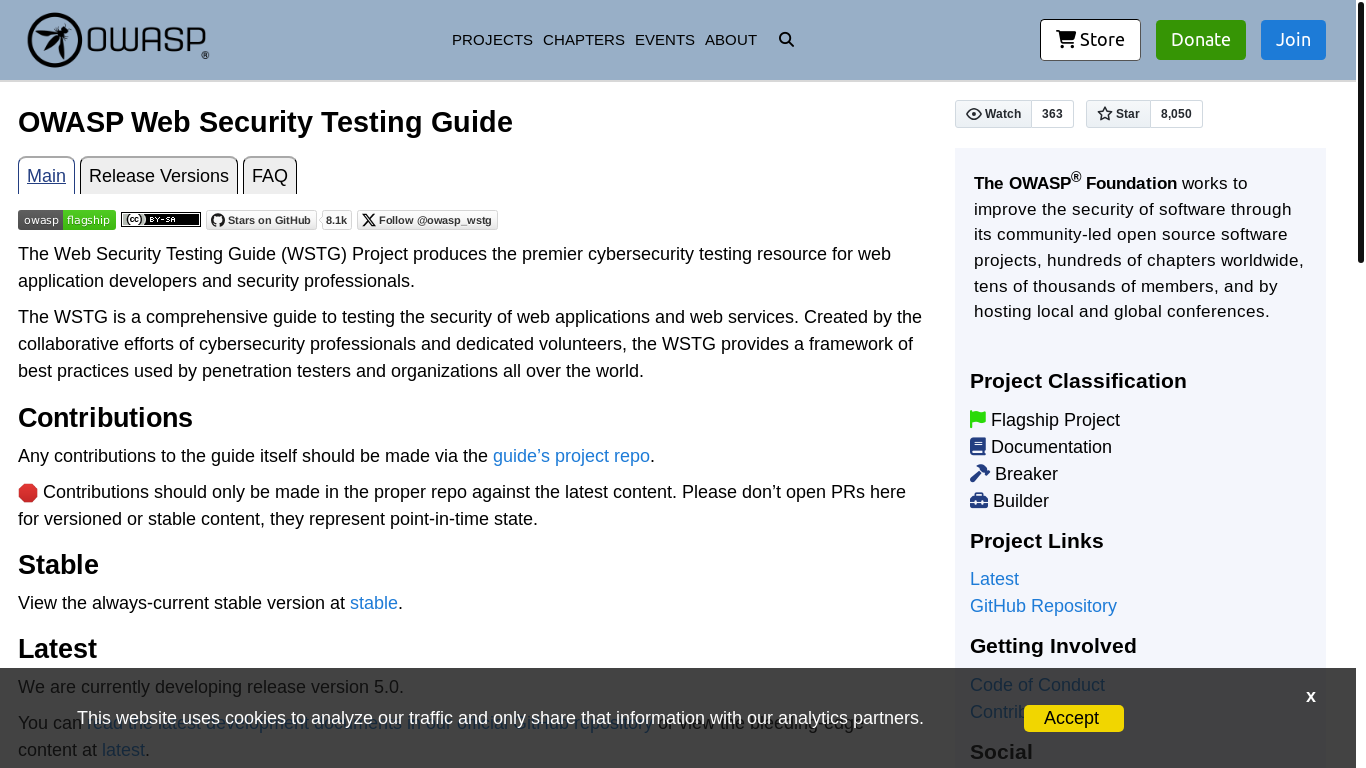Click the green Flagship Project flag icon
The image size is (1366, 768).
(x=978, y=419)
